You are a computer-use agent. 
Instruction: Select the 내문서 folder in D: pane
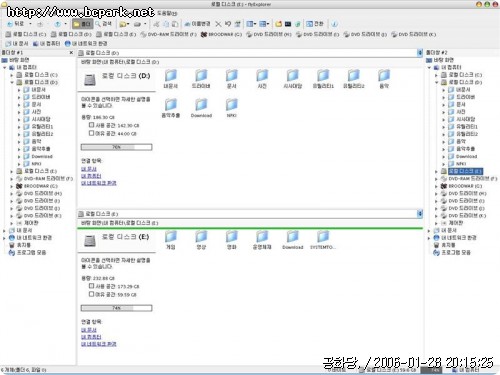[x=171, y=79]
